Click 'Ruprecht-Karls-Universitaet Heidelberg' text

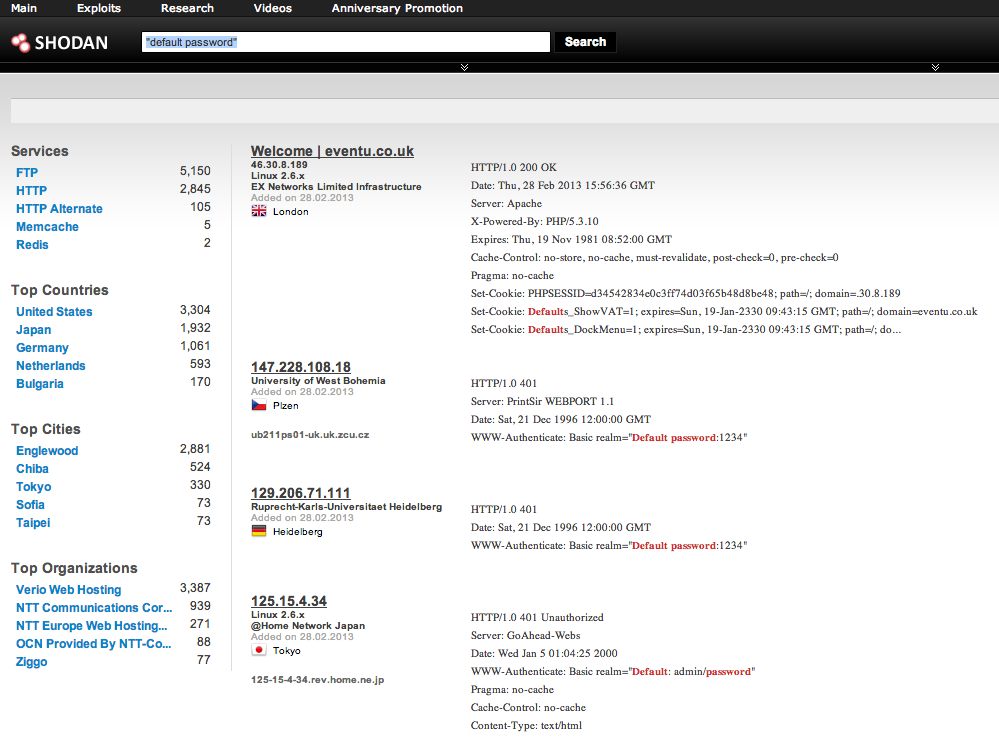pyautogui.click(x=347, y=506)
